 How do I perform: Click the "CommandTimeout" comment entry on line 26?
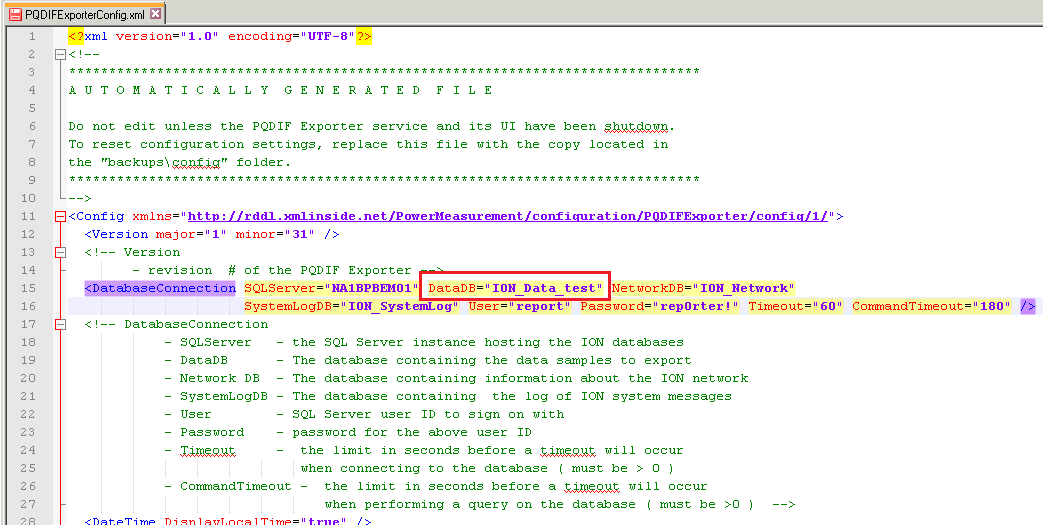(235, 486)
